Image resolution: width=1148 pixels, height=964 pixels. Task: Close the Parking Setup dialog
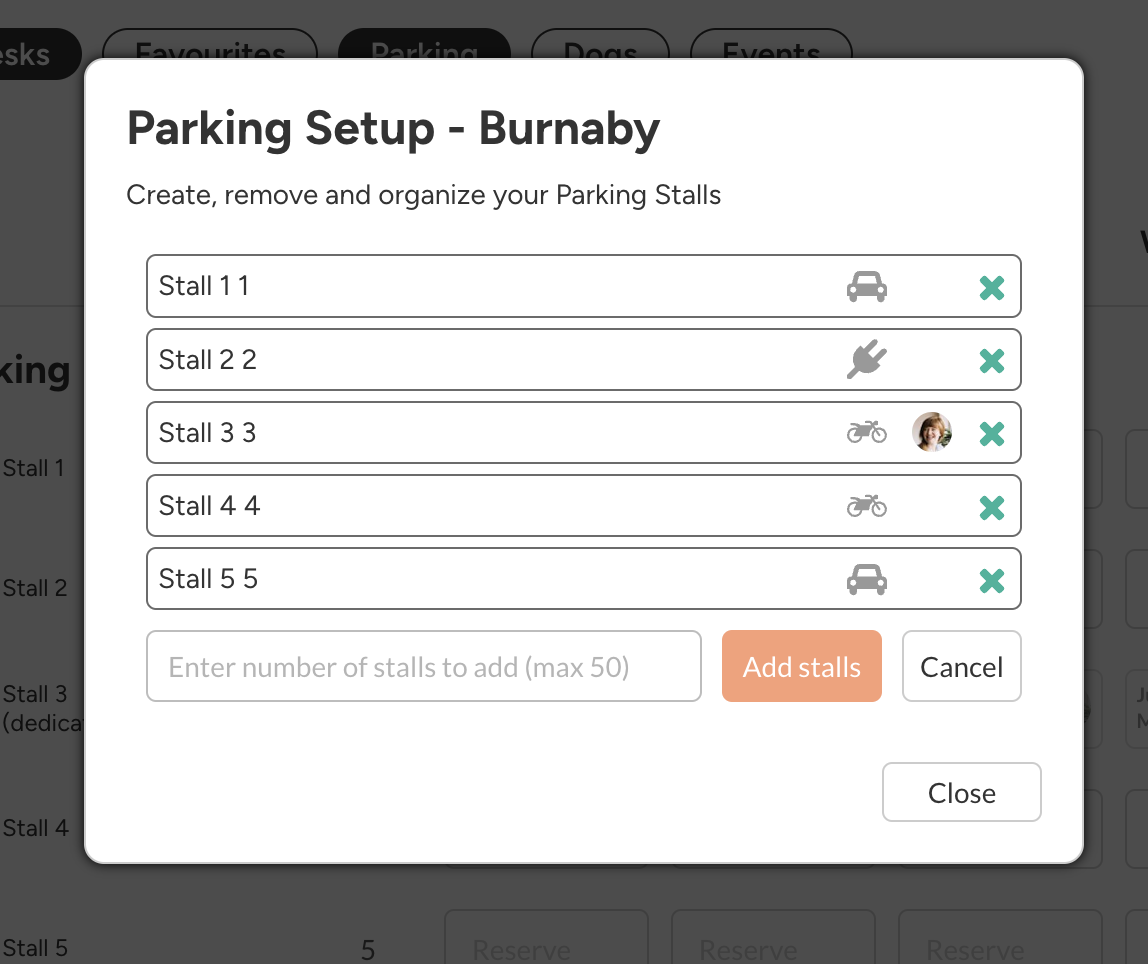(x=961, y=793)
